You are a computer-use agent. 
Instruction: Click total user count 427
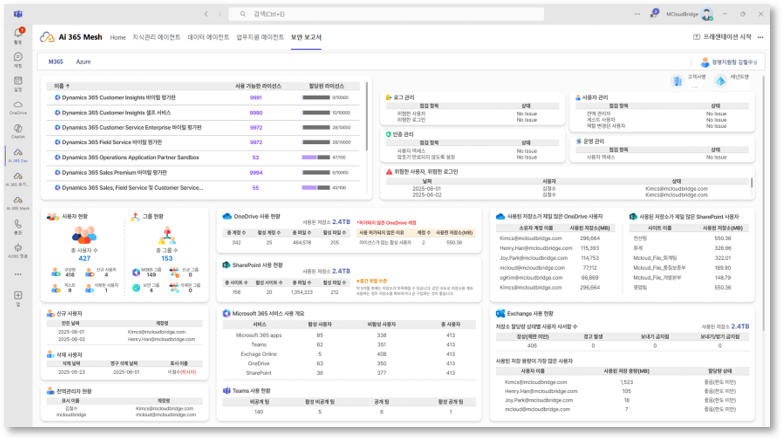(x=84, y=258)
